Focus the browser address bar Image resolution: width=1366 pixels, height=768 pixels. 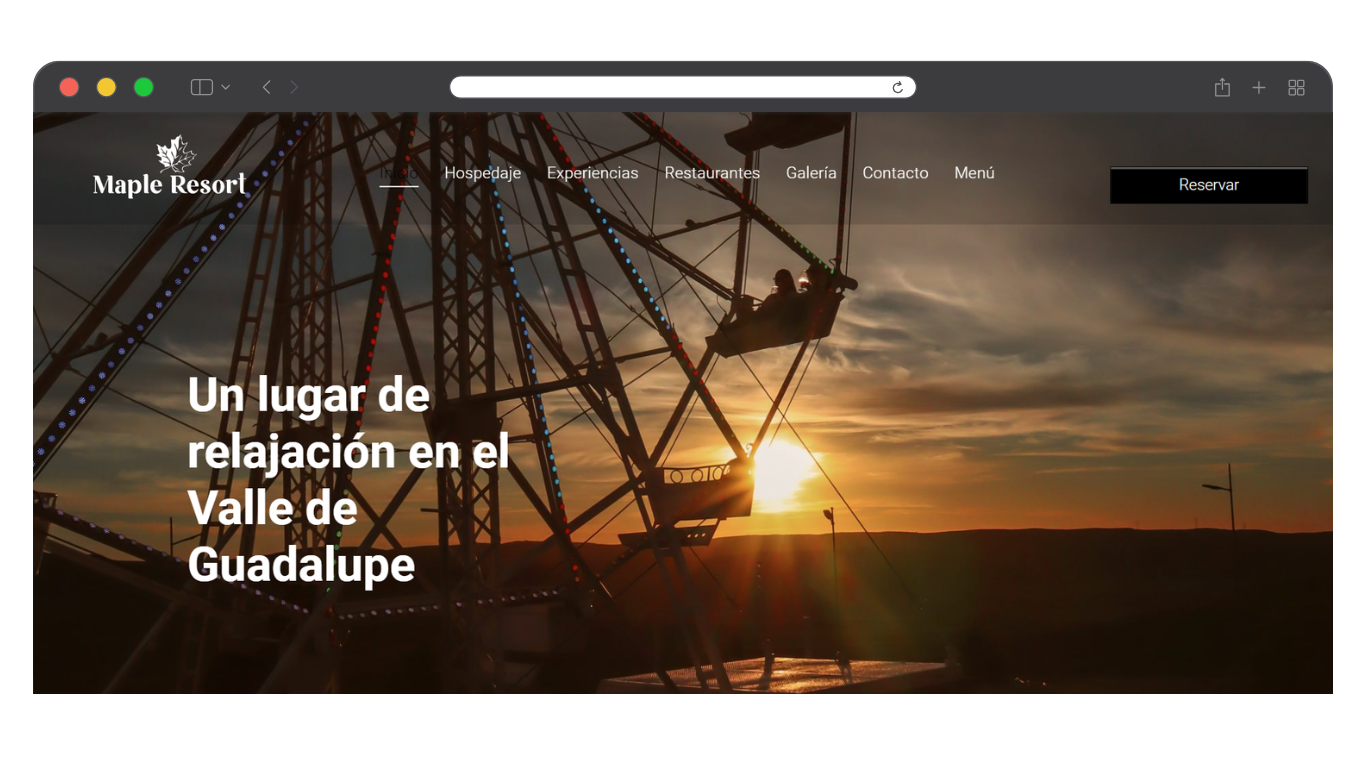683,88
